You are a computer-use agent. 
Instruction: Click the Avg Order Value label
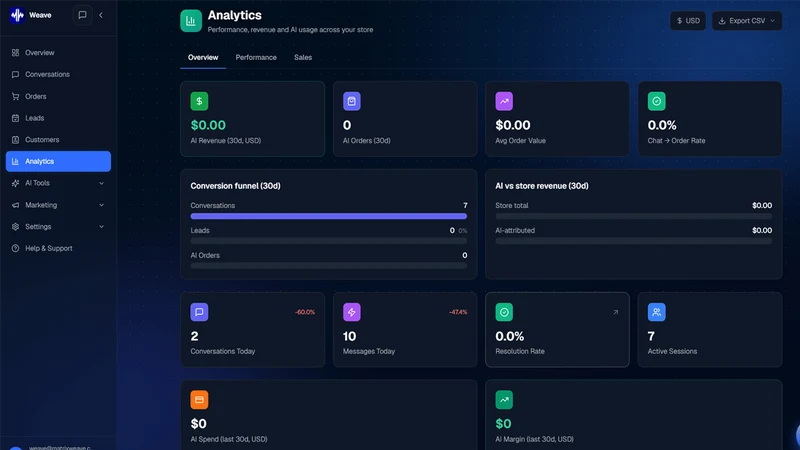(520, 140)
